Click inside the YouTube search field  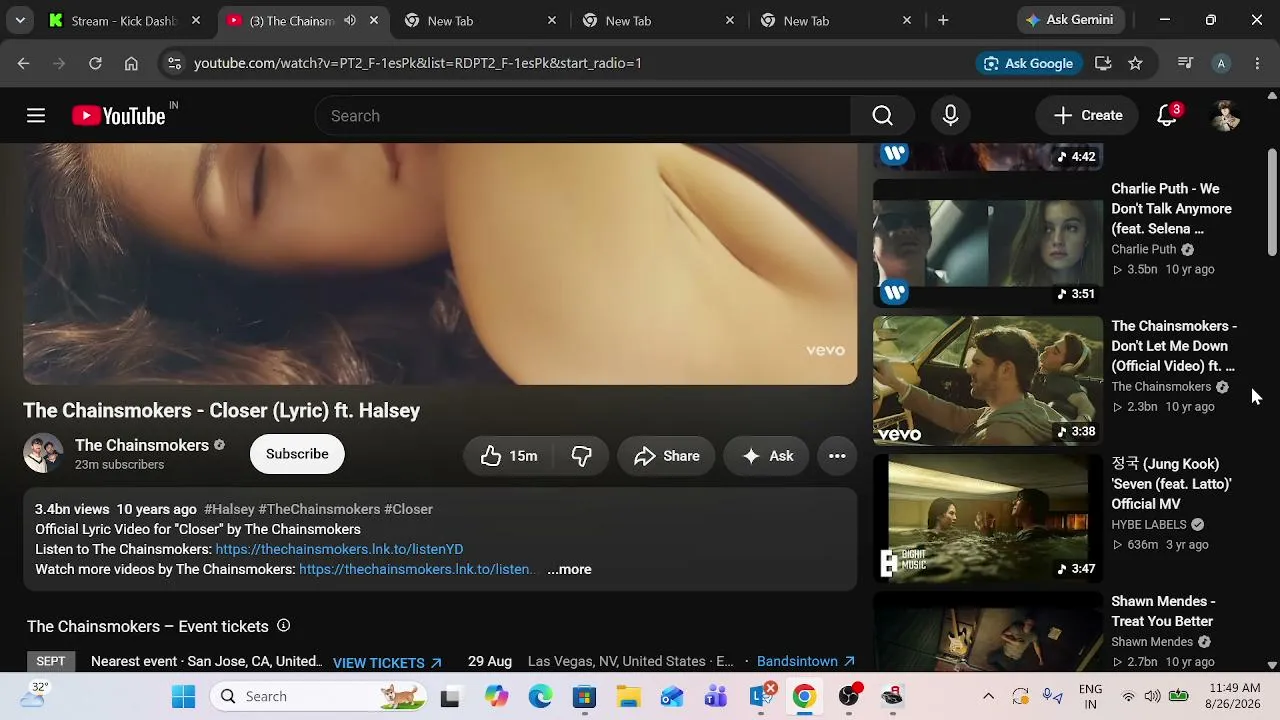(x=582, y=116)
